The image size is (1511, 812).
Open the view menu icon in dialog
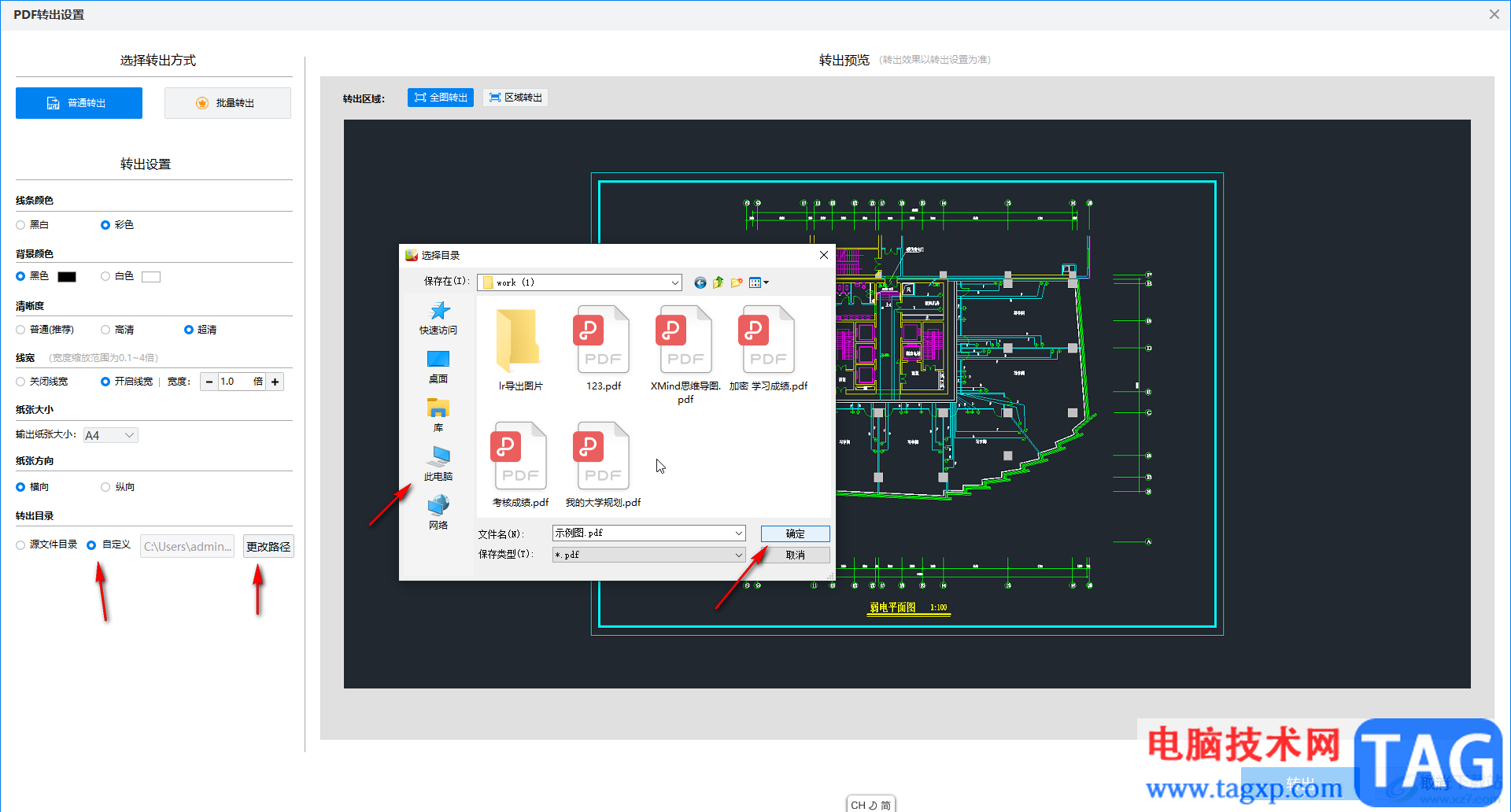pyautogui.click(x=759, y=282)
